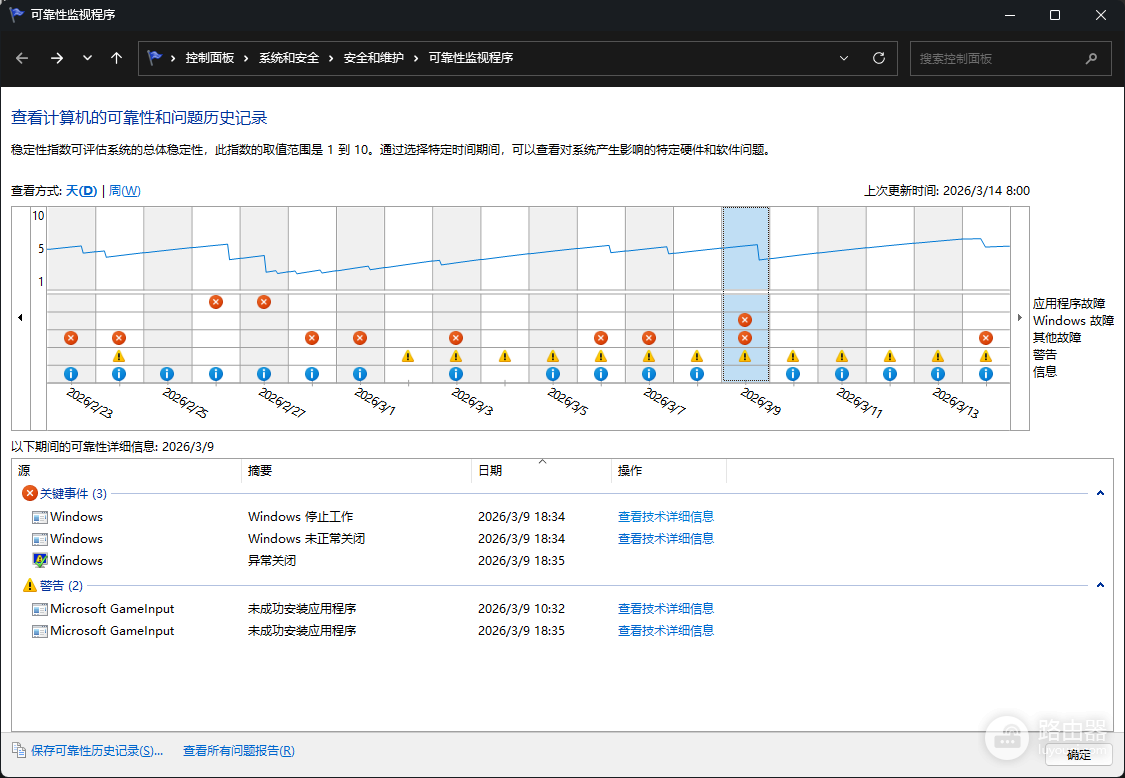Select information icon on 2026/3/11
Viewport: 1125px width, 778px height.
[842, 374]
